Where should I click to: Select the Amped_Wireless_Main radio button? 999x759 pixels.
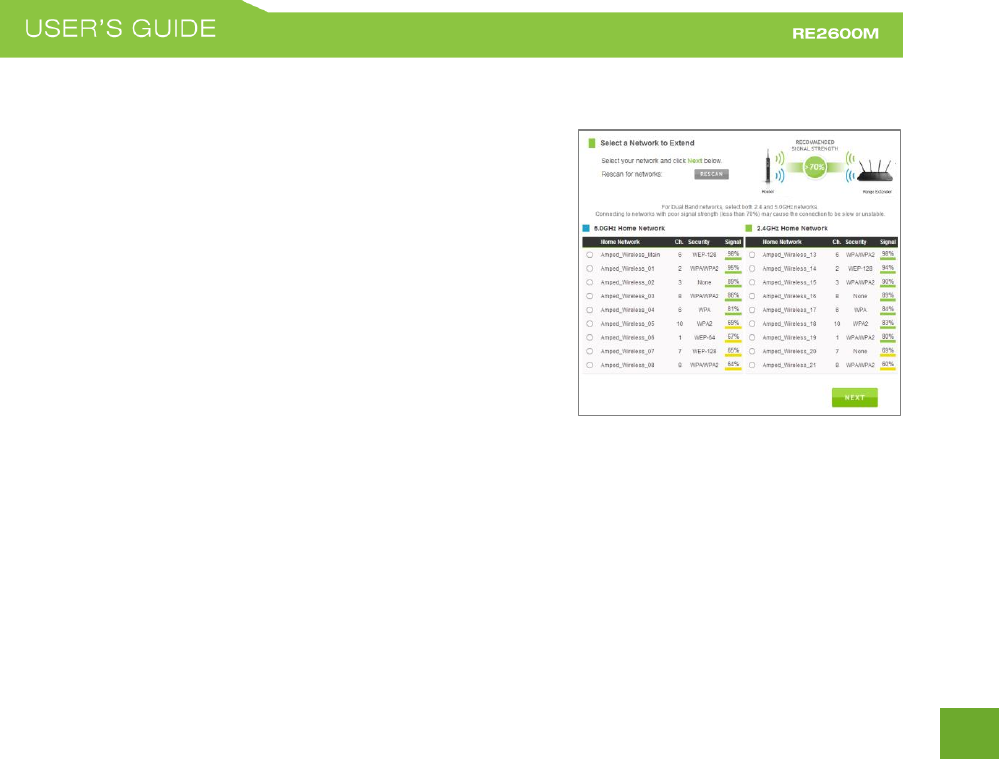pos(590,255)
